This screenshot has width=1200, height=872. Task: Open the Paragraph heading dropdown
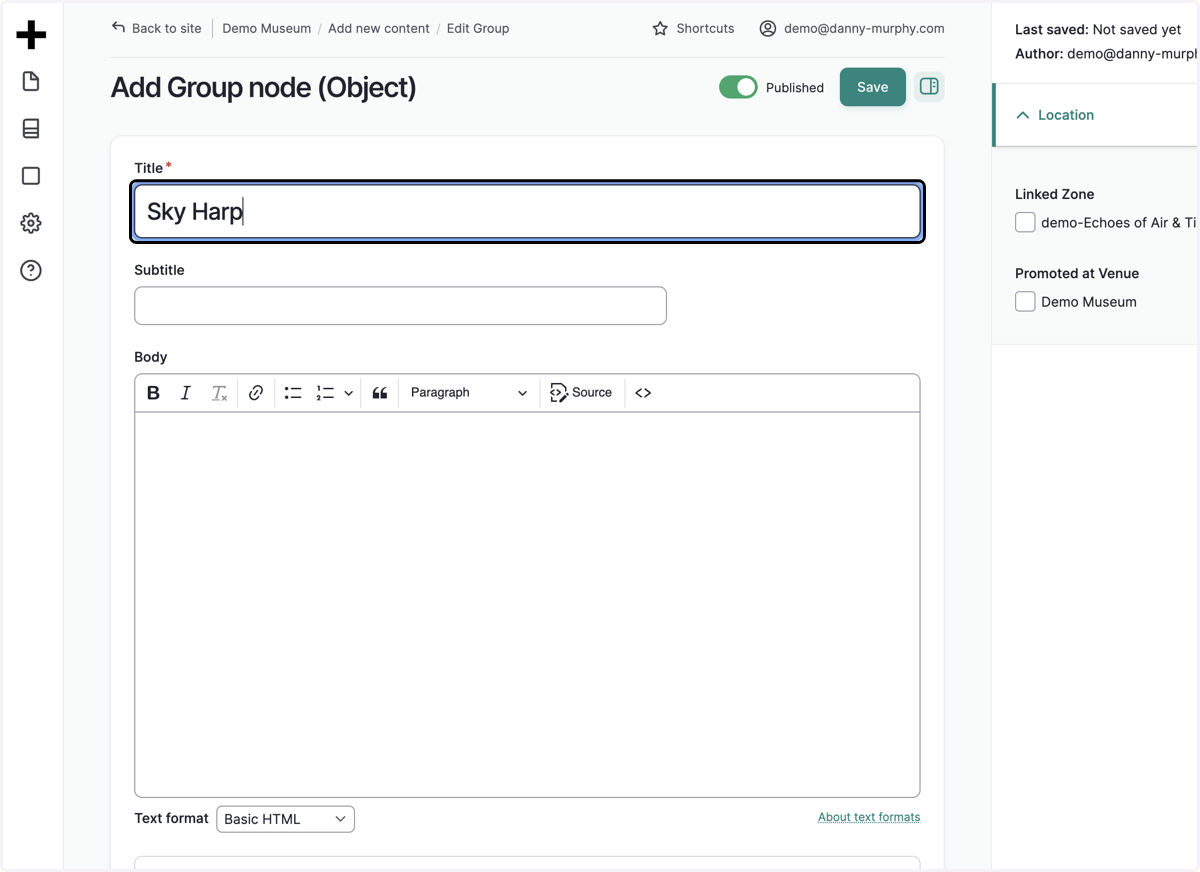(468, 393)
